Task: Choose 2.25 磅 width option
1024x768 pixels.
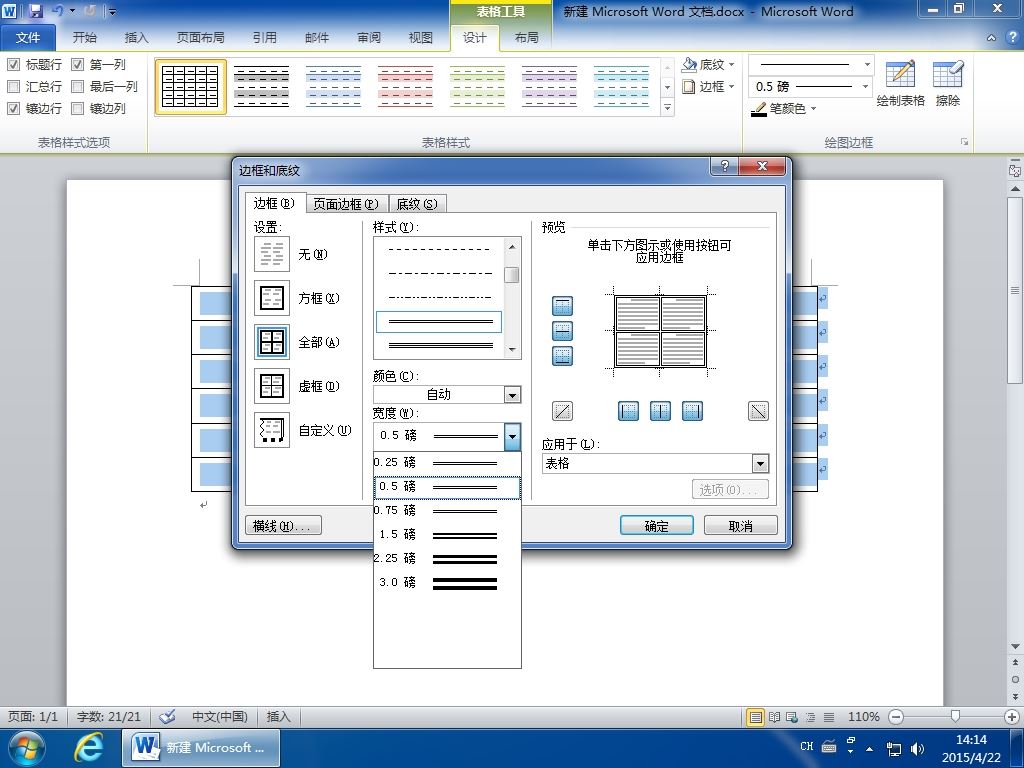Action: click(447, 559)
